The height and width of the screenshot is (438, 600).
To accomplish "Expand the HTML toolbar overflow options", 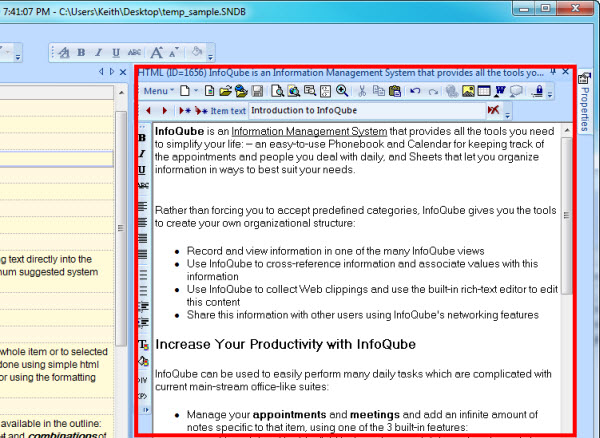I will click(x=550, y=93).
